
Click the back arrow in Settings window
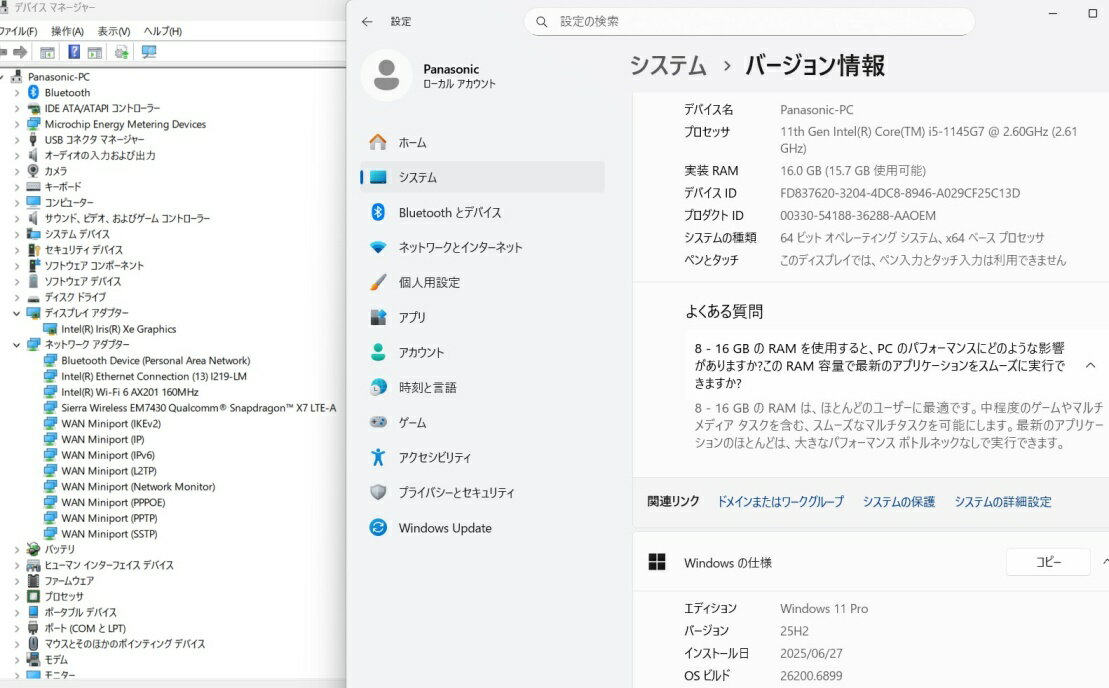(x=367, y=21)
